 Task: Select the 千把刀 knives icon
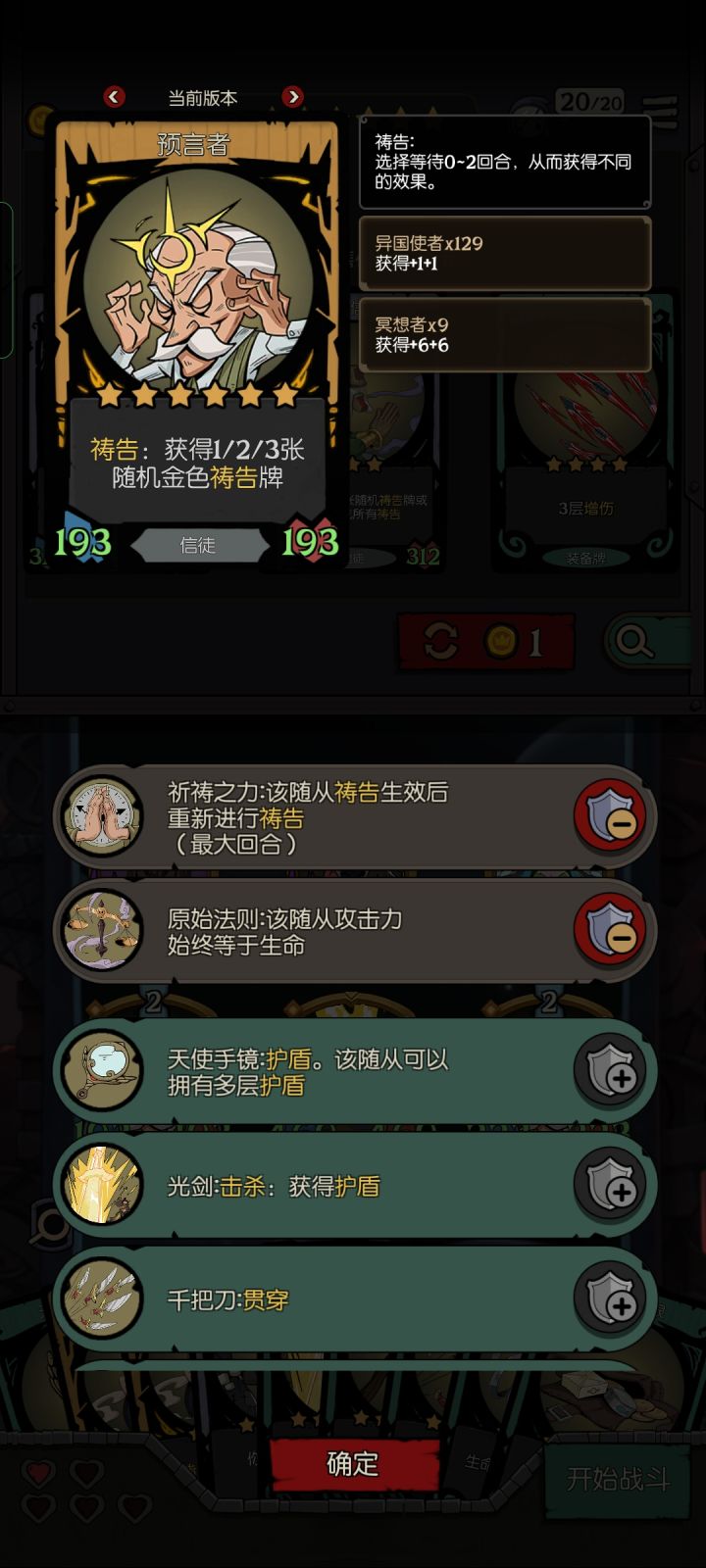pyautogui.click(x=102, y=1299)
